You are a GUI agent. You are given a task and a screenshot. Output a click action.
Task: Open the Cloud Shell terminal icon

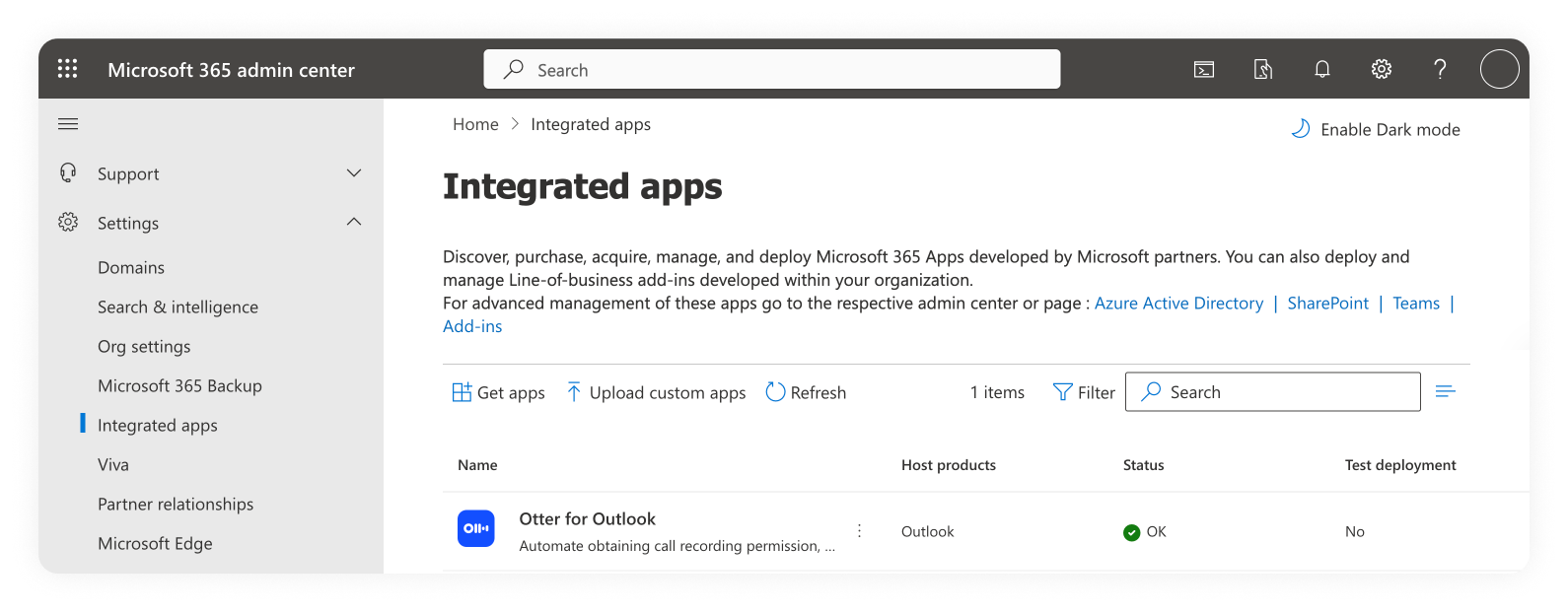click(x=1204, y=69)
